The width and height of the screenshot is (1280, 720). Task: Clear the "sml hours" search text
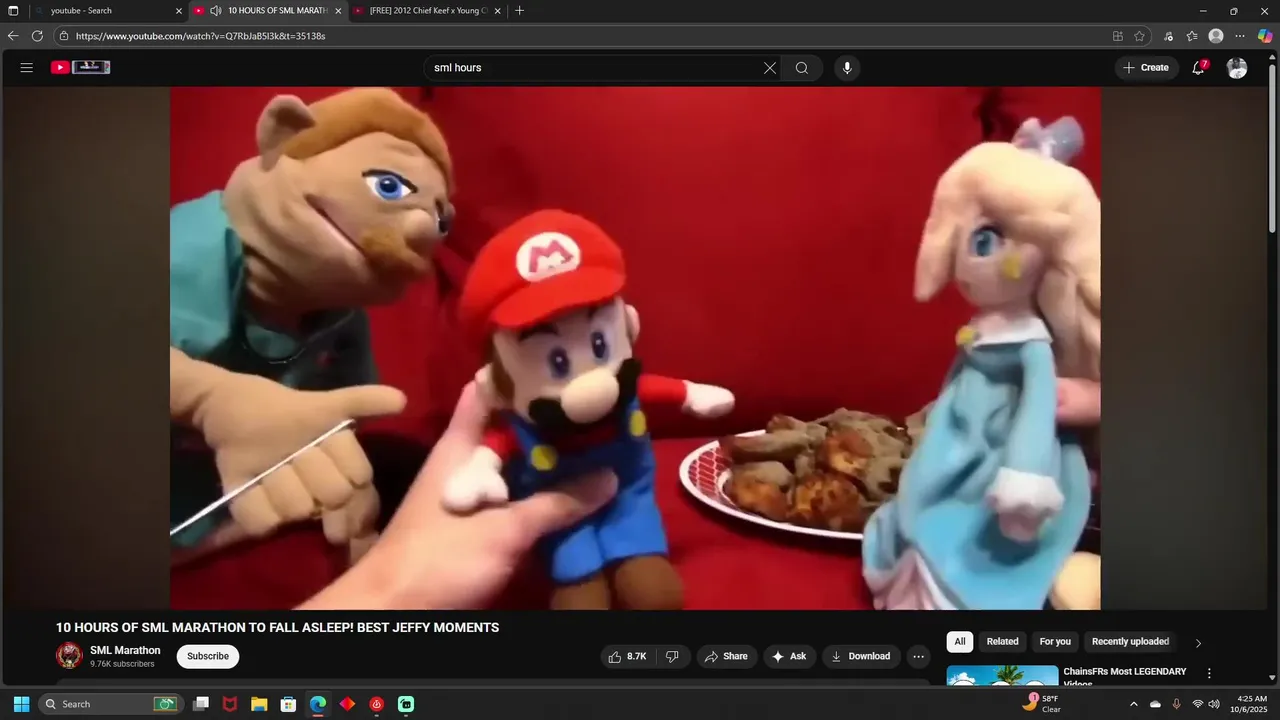coord(770,68)
